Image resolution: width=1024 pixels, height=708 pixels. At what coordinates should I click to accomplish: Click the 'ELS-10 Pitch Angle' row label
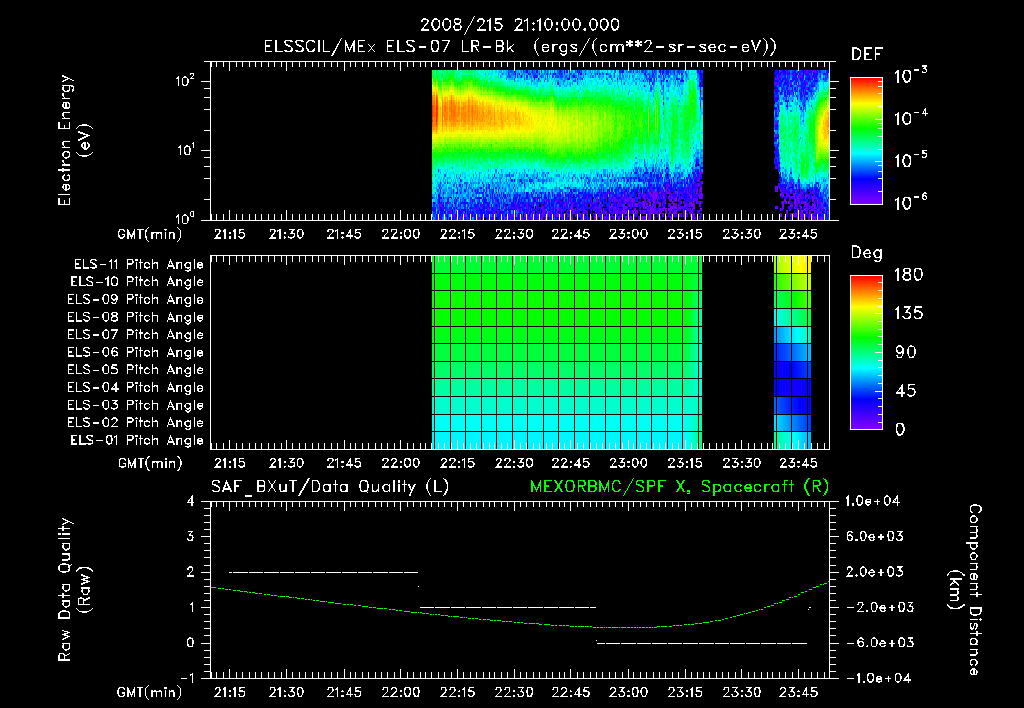(x=137, y=282)
